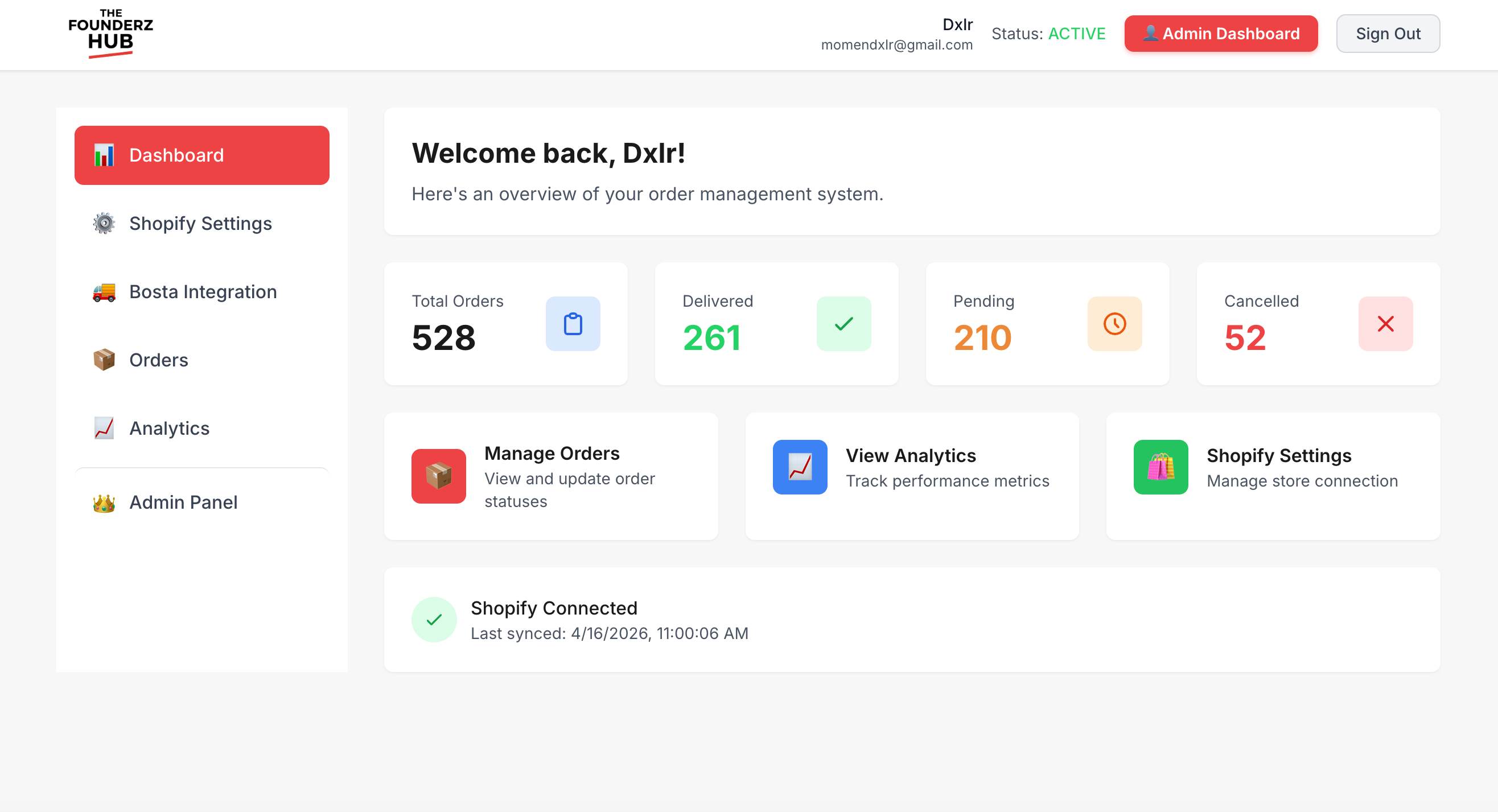Viewport: 1498px width, 812px height.
Task: Click the blue chart icon of View Analytics
Action: [x=800, y=467]
